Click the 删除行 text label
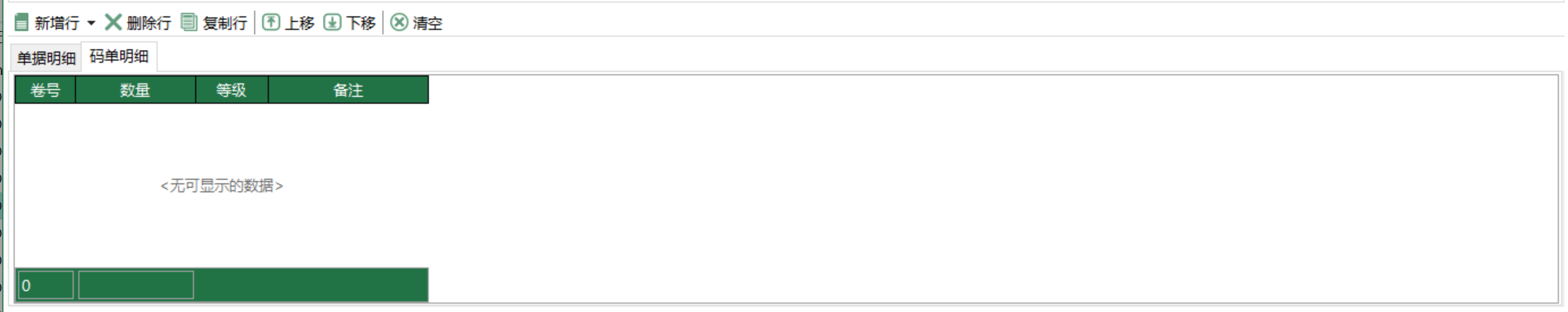Image resolution: width=1568 pixels, height=312 pixels. (x=149, y=23)
